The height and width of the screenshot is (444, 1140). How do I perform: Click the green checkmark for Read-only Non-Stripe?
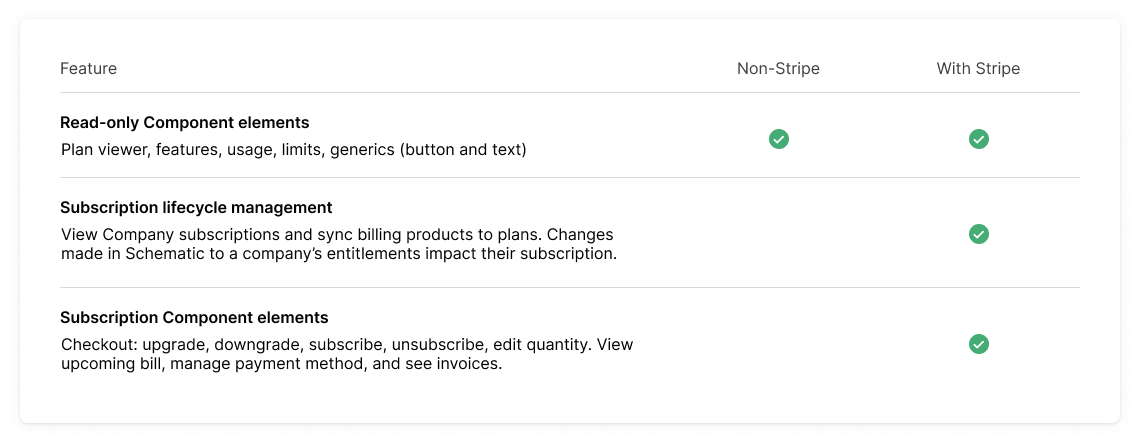(778, 139)
